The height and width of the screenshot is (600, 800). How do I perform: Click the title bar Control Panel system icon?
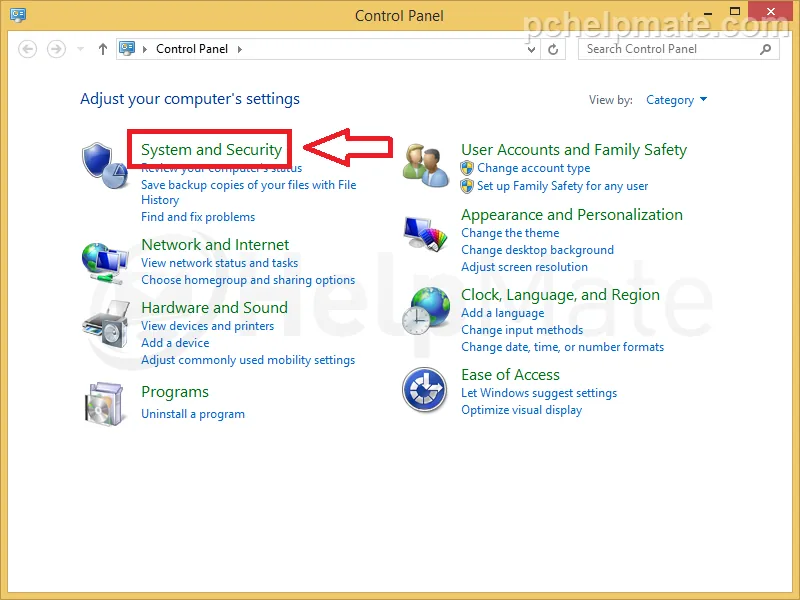pyautogui.click(x=18, y=15)
